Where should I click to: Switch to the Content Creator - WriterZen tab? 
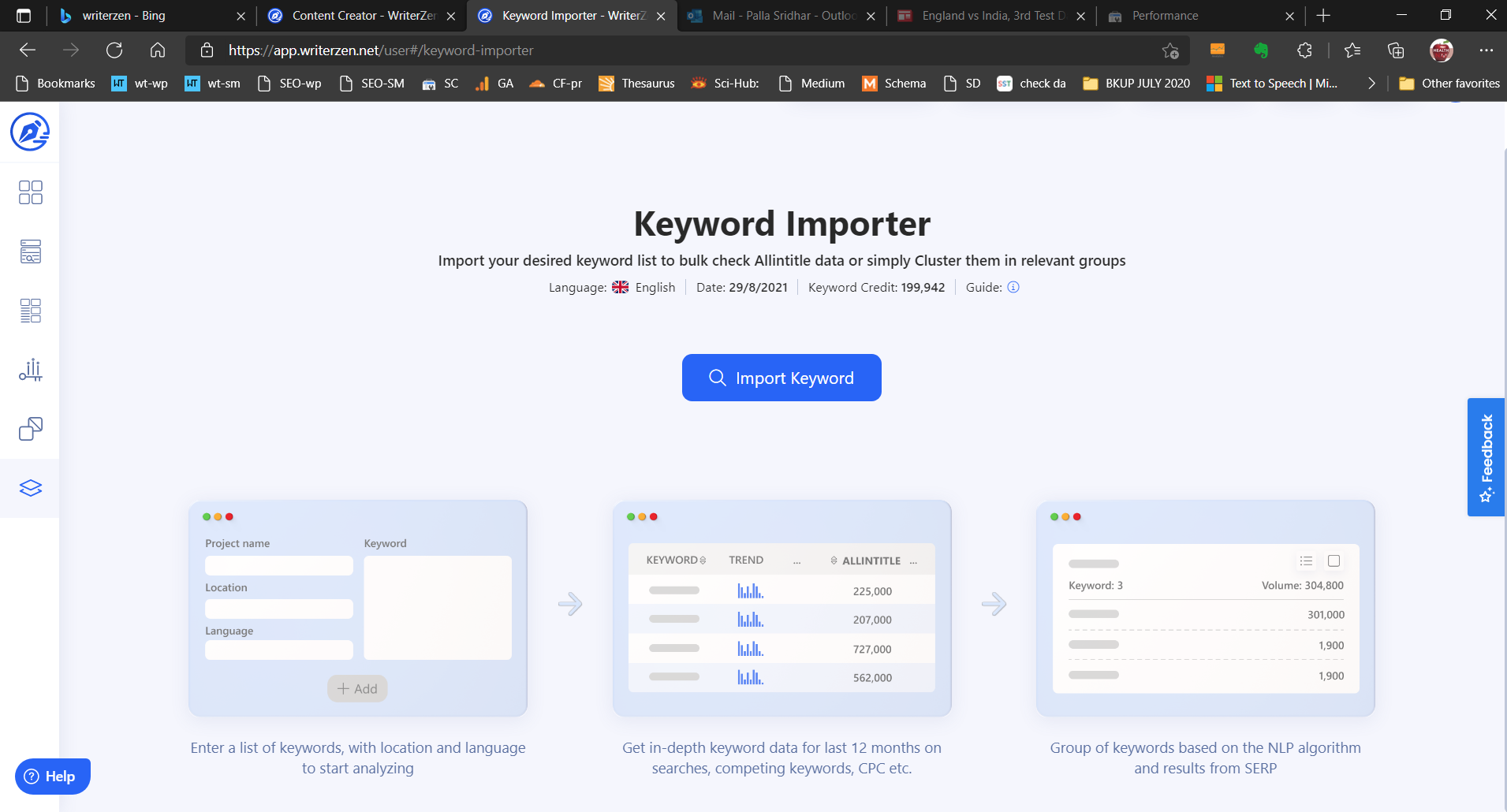point(362,16)
